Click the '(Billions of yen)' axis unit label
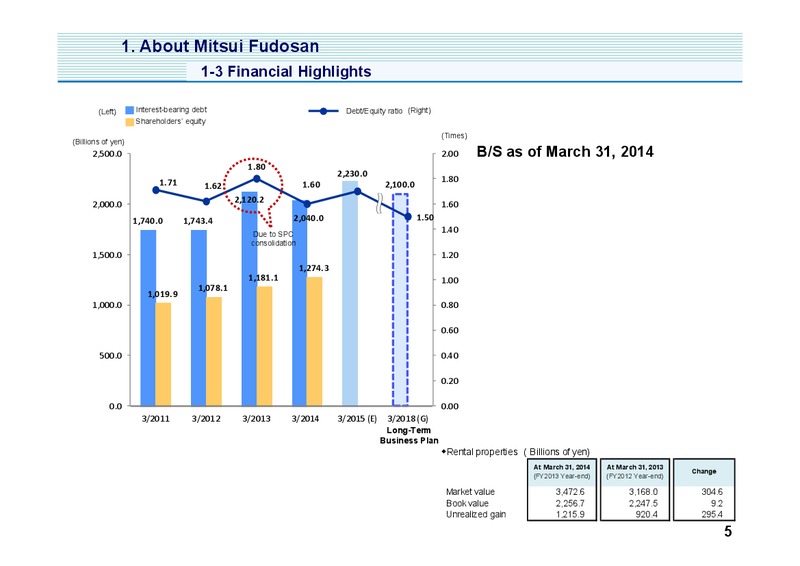Screen dimensions: 800x566 (x=98, y=142)
